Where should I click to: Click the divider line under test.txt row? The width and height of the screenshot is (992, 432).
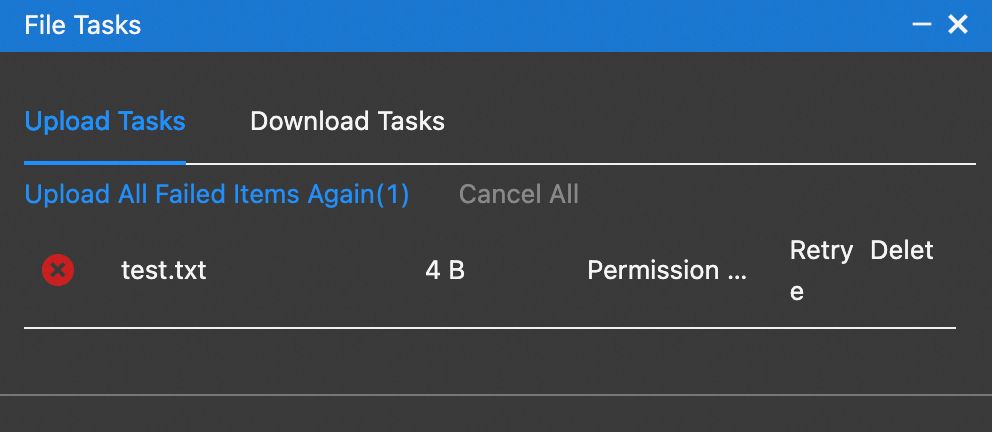click(x=490, y=327)
